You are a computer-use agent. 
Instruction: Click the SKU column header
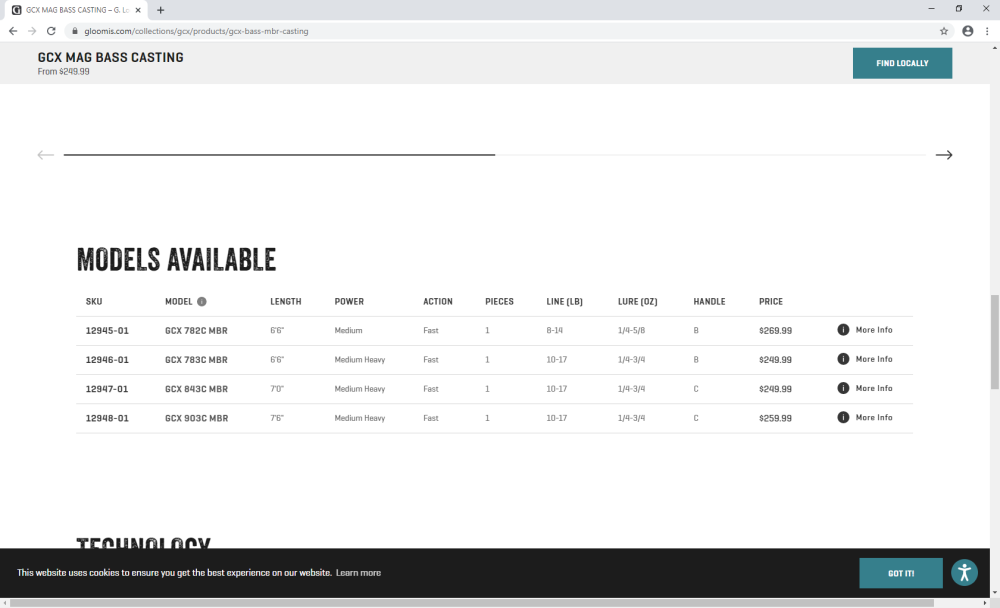[94, 302]
